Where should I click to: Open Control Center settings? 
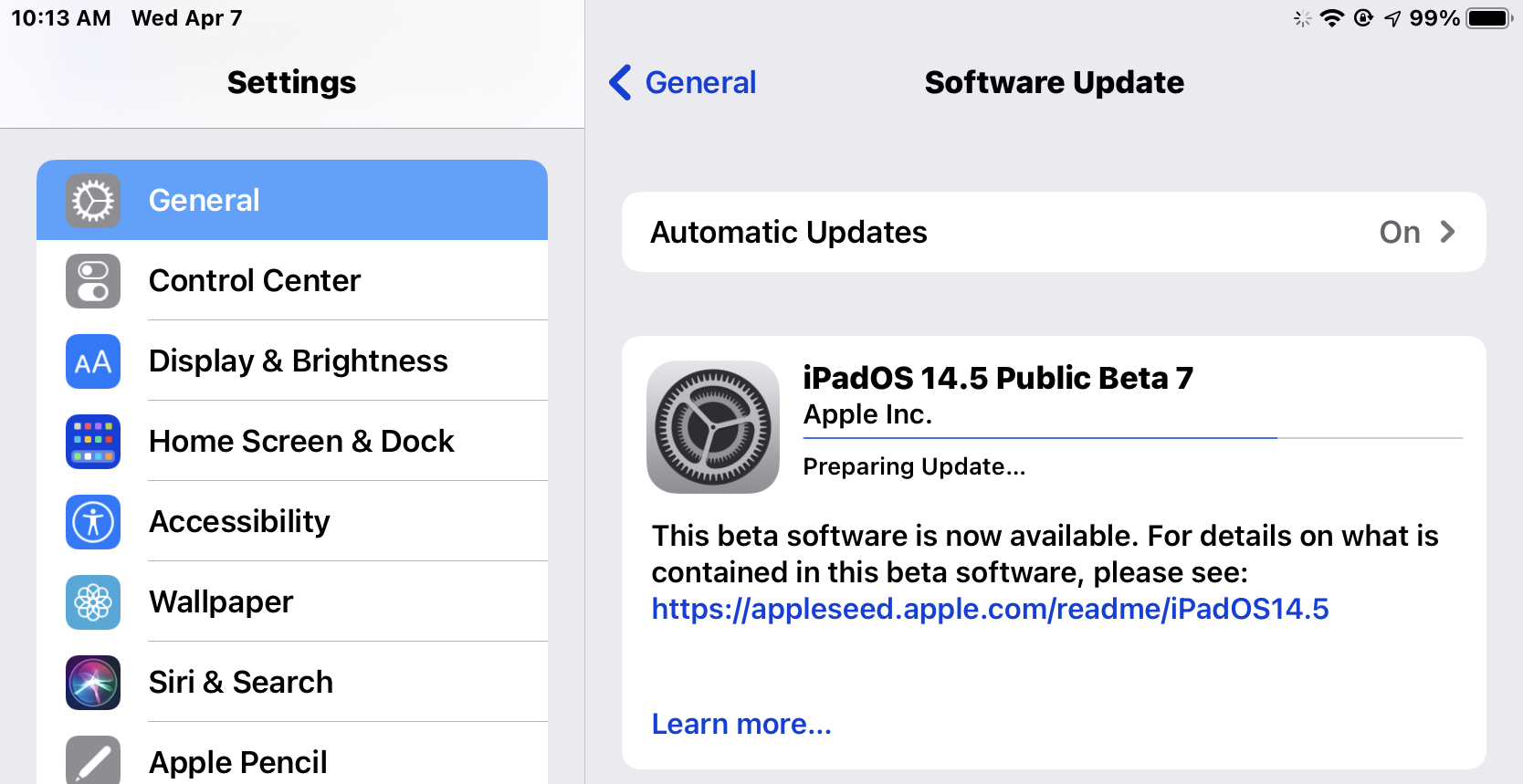point(292,280)
